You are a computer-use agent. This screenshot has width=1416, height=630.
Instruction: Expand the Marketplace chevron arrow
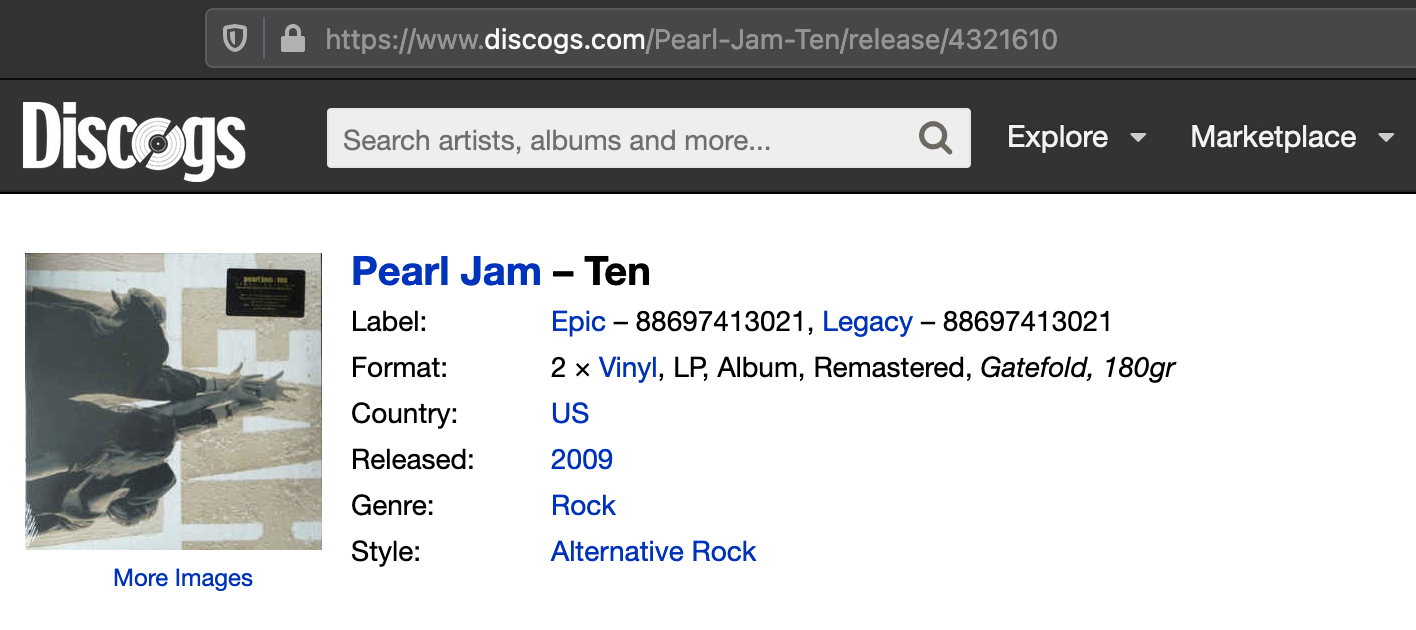1388,139
